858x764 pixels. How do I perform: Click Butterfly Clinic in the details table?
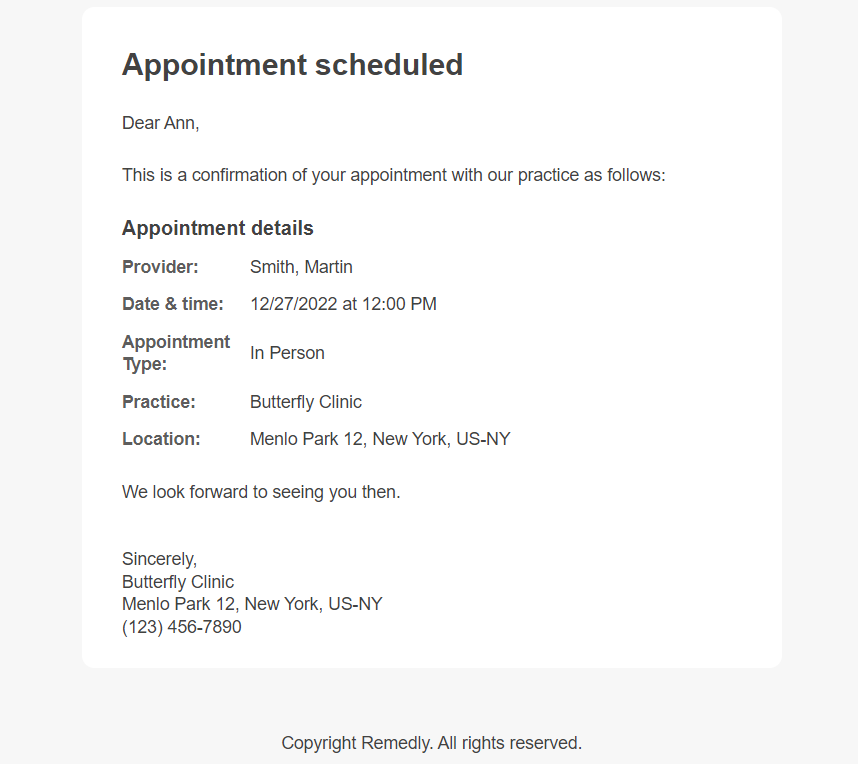click(305, 402)
